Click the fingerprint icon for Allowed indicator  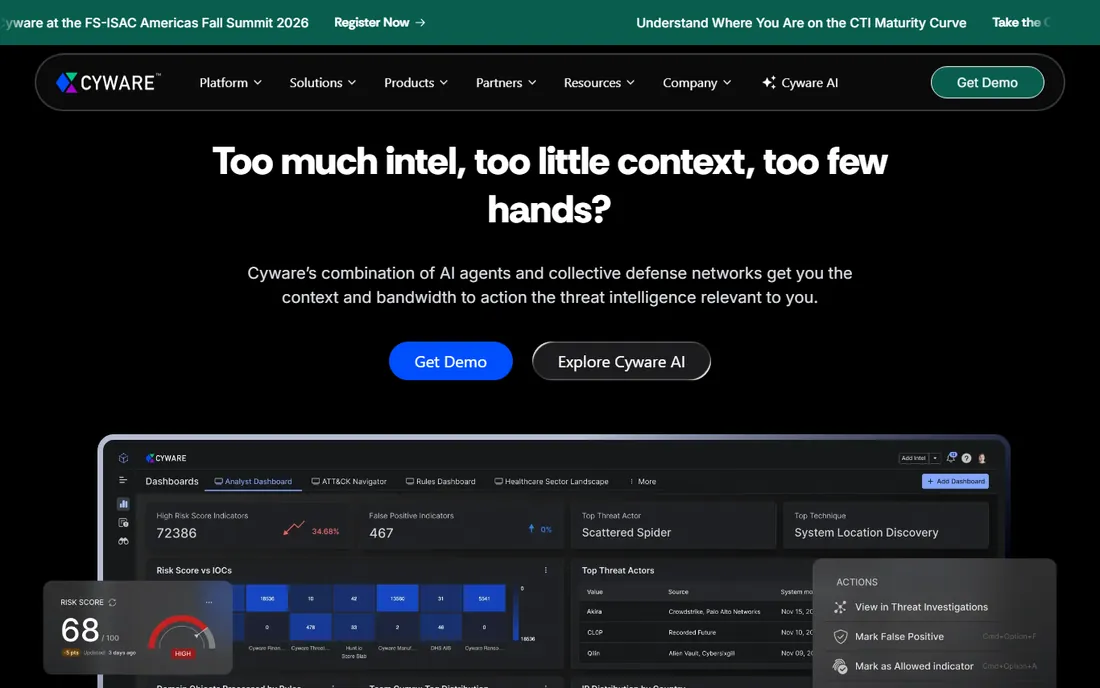tap(840, 666)
